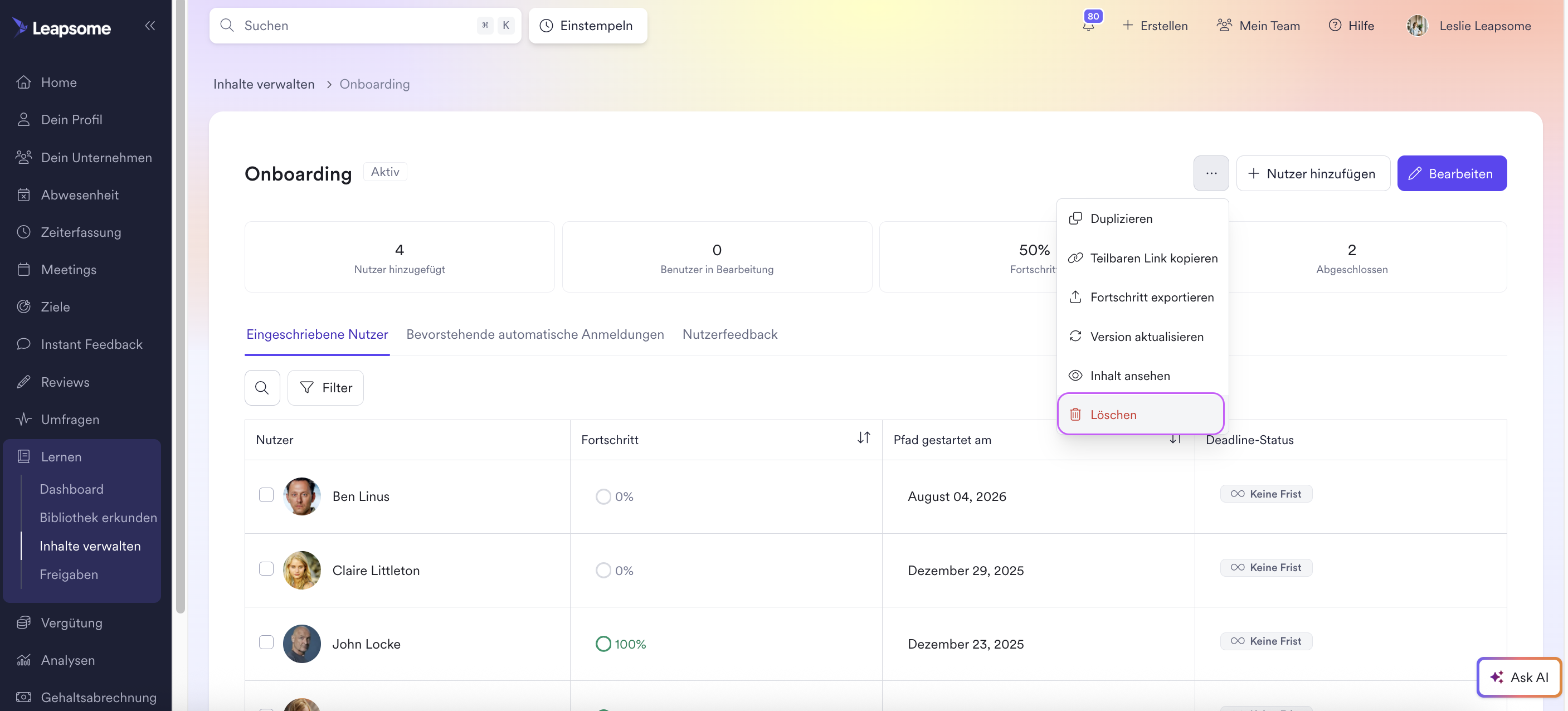1568x711 pixels.
Task: Choose Teilbaren Link kopieren menu entry
Action: [x=1142, y=258]
